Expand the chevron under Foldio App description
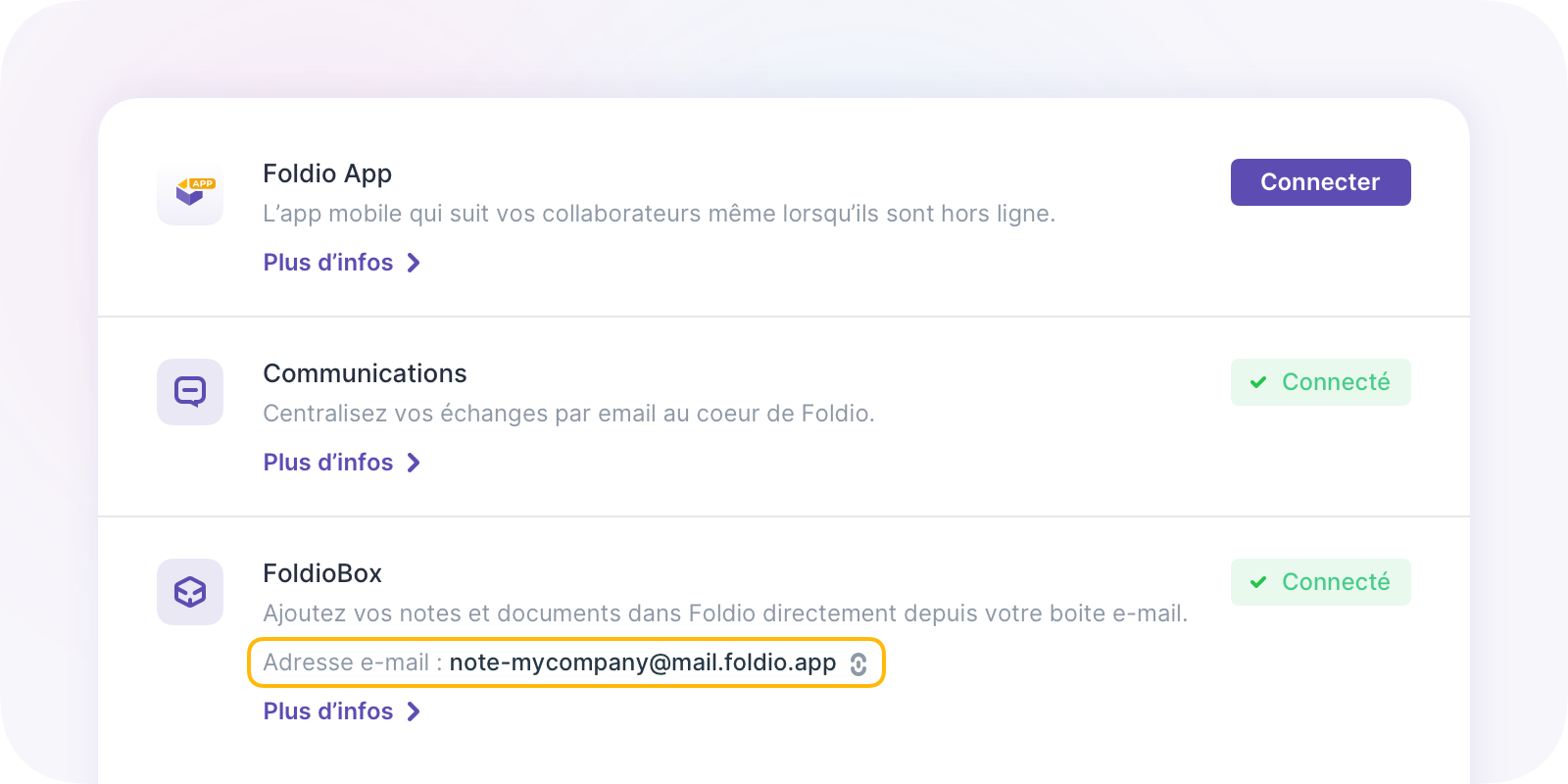Image resolution: width=1568 pixels, height=784 pixels. [414, 263]
